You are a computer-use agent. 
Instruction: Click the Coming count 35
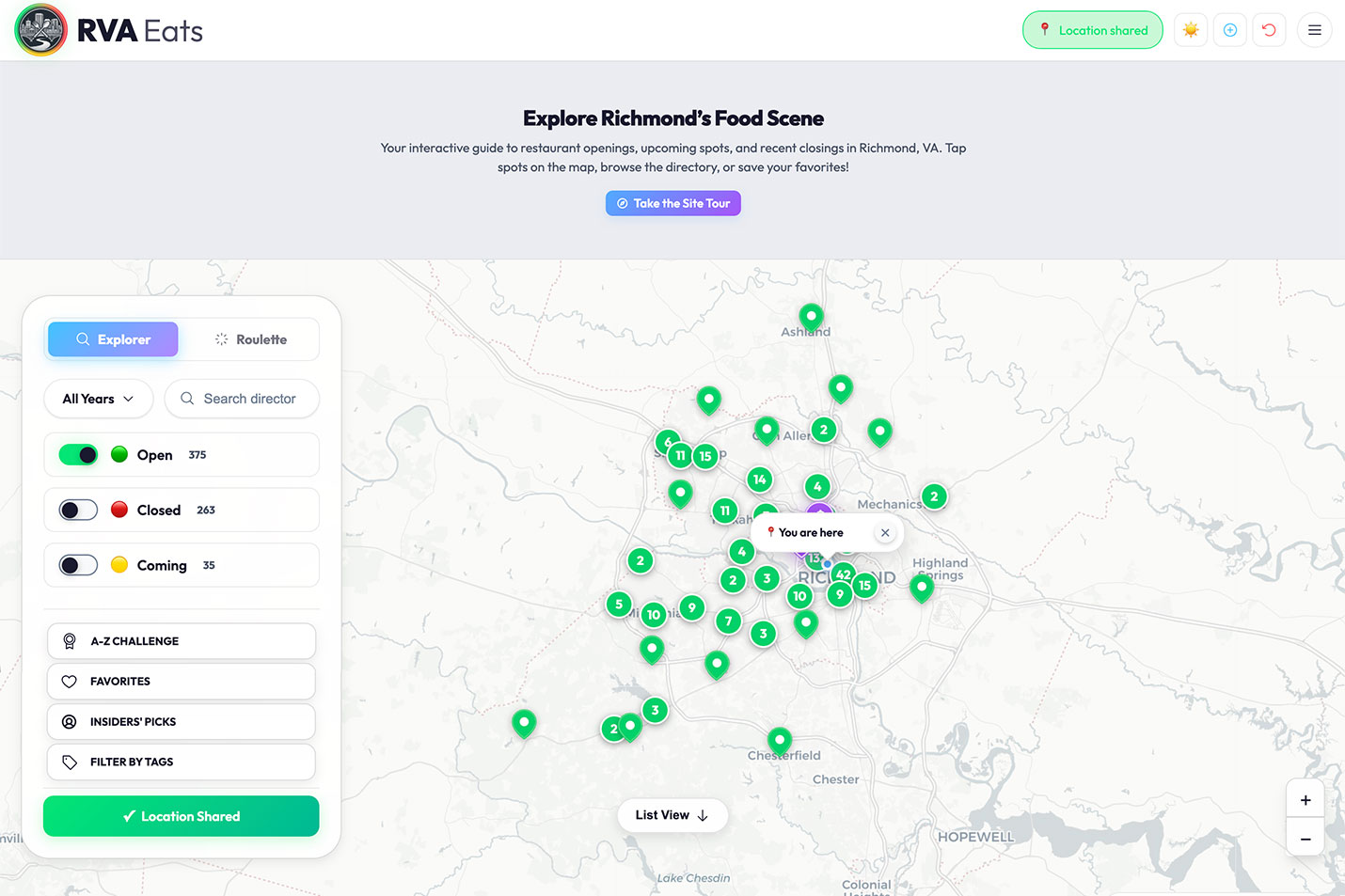coord(209,565)
